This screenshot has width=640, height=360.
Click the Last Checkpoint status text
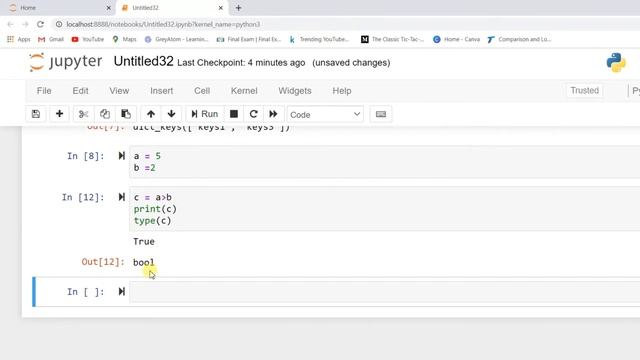coord(241,63)
